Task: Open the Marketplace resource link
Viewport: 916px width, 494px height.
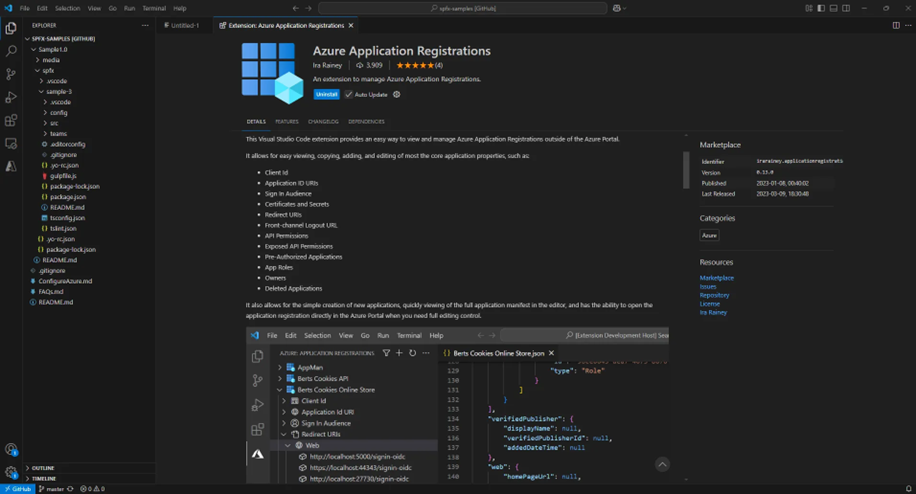Action: pos(717,278)
